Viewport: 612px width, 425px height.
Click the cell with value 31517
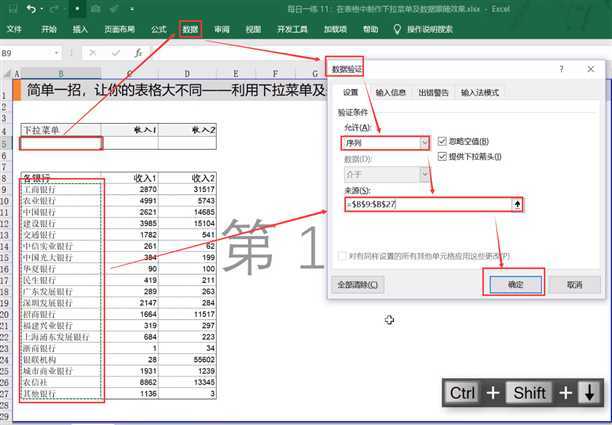(x=188, y=190)
